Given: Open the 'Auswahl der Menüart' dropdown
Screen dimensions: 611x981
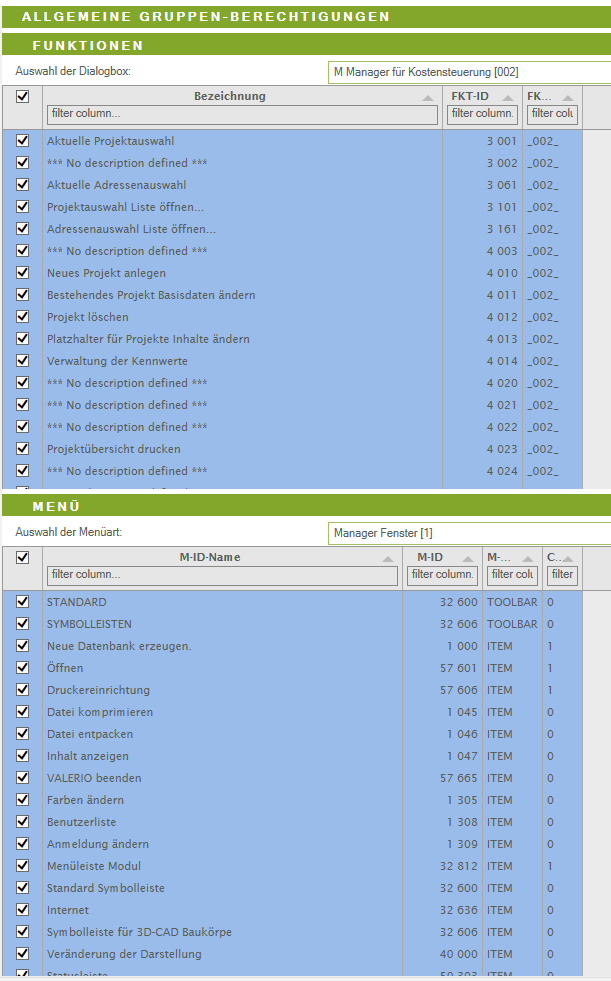Looking at the screenshot, I should tap(470, 533).
